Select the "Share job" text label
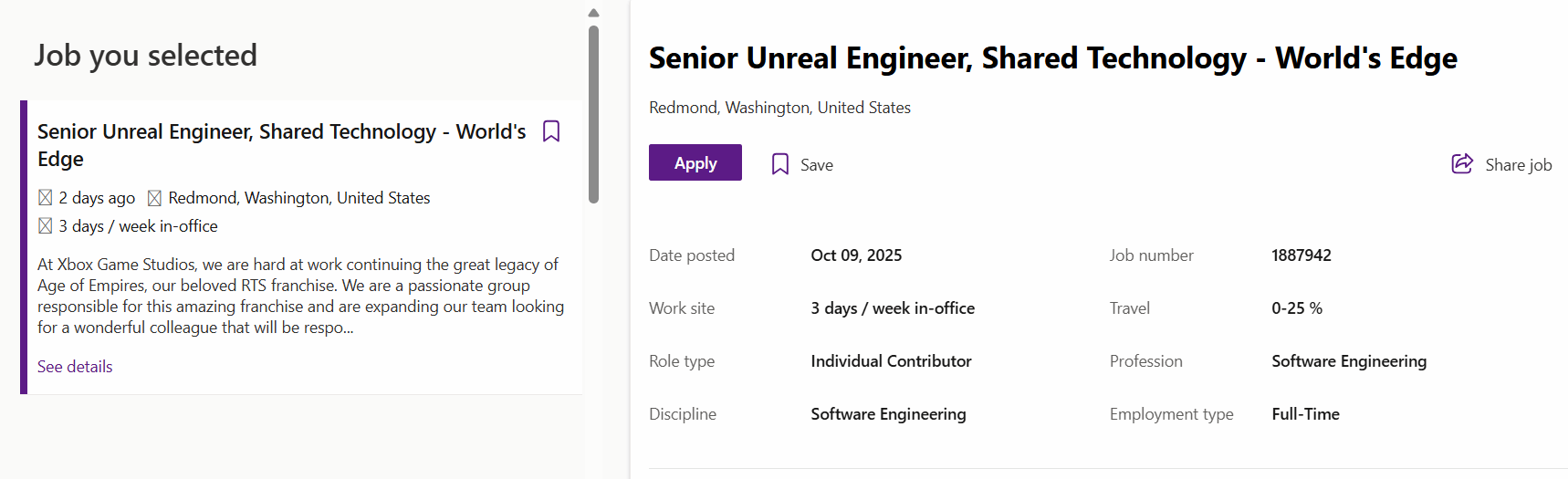1568x479 pixels. pos(1518,165)
